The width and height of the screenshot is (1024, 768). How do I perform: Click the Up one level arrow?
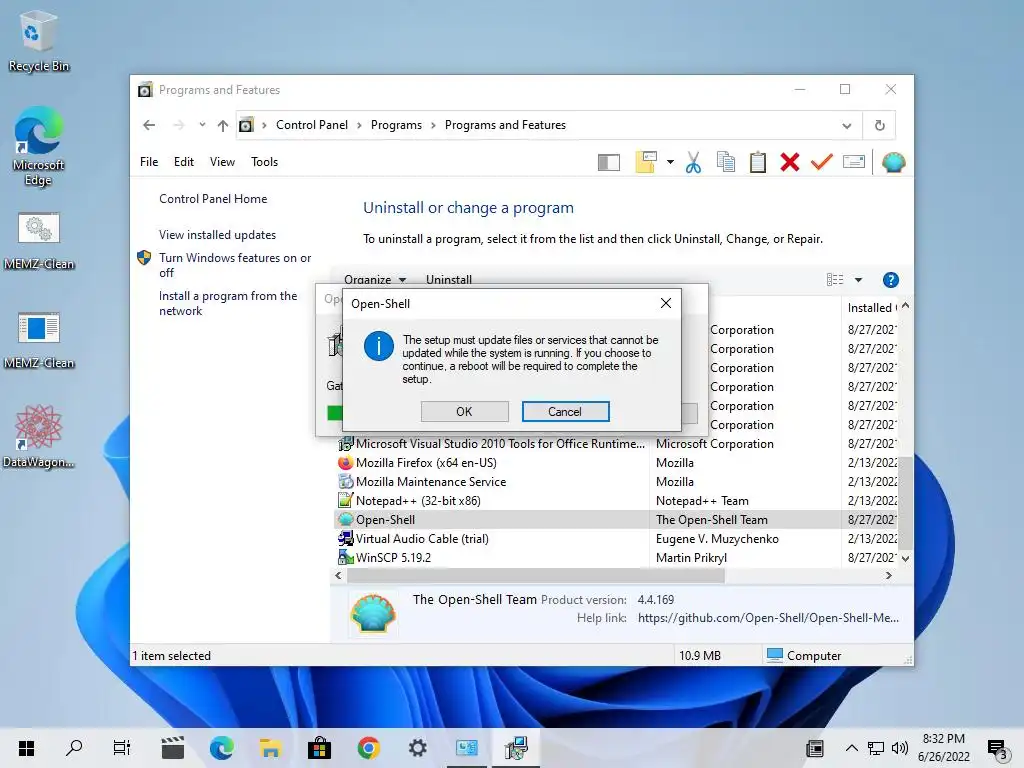click(x=223, y=125)
